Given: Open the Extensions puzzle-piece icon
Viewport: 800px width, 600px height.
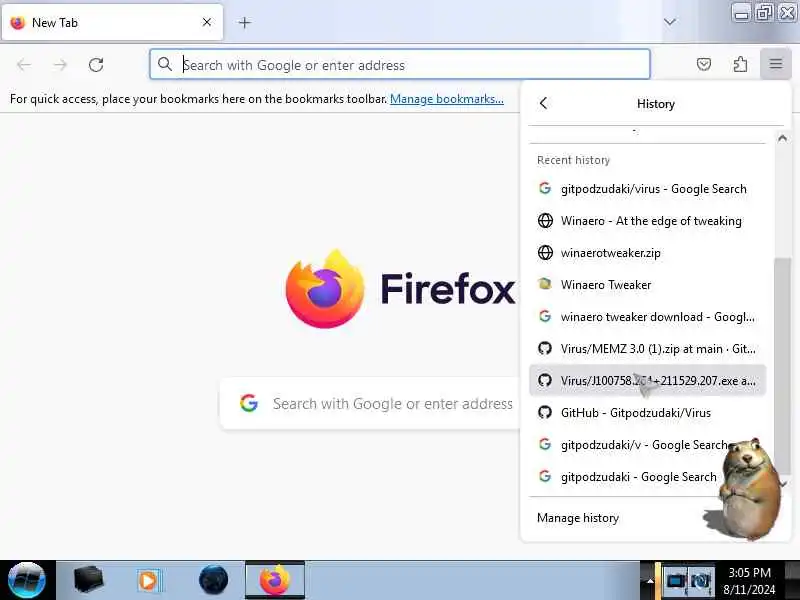Looking at the screenshot, I should click(x=740, y=64).
